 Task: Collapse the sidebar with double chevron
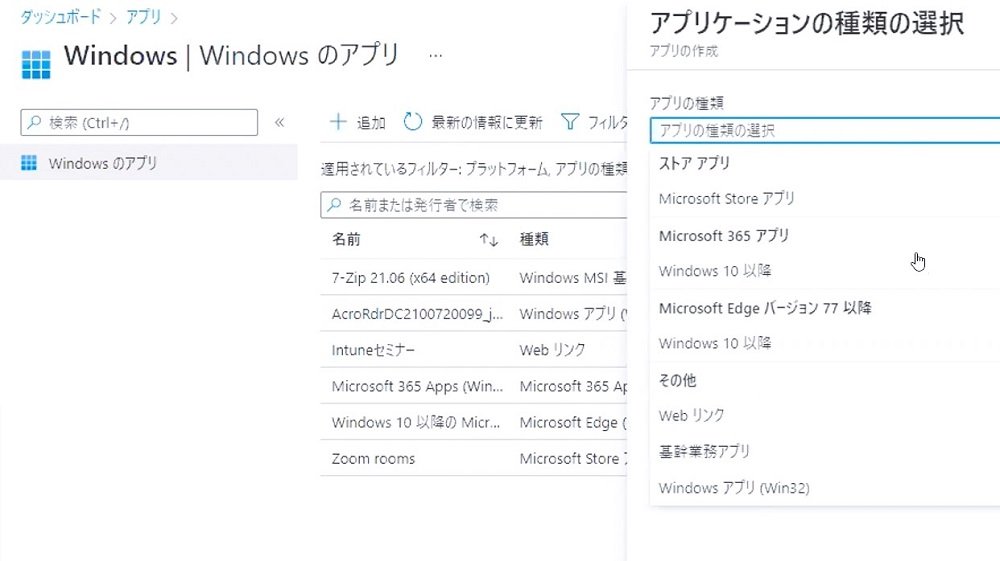point(279,122)
